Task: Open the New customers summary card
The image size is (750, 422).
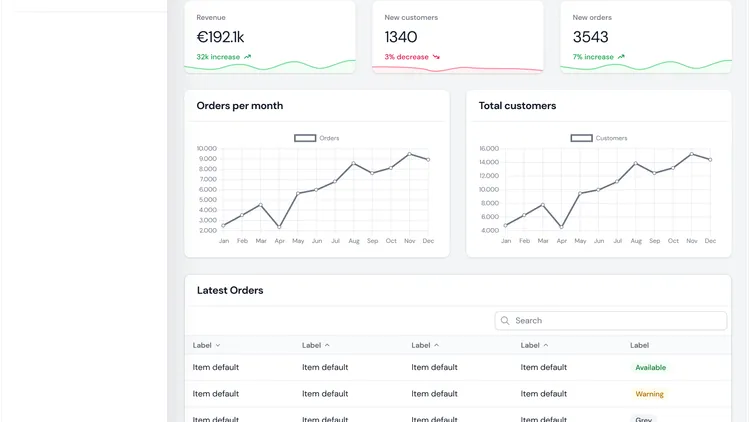Action: [x=457, y=36]
